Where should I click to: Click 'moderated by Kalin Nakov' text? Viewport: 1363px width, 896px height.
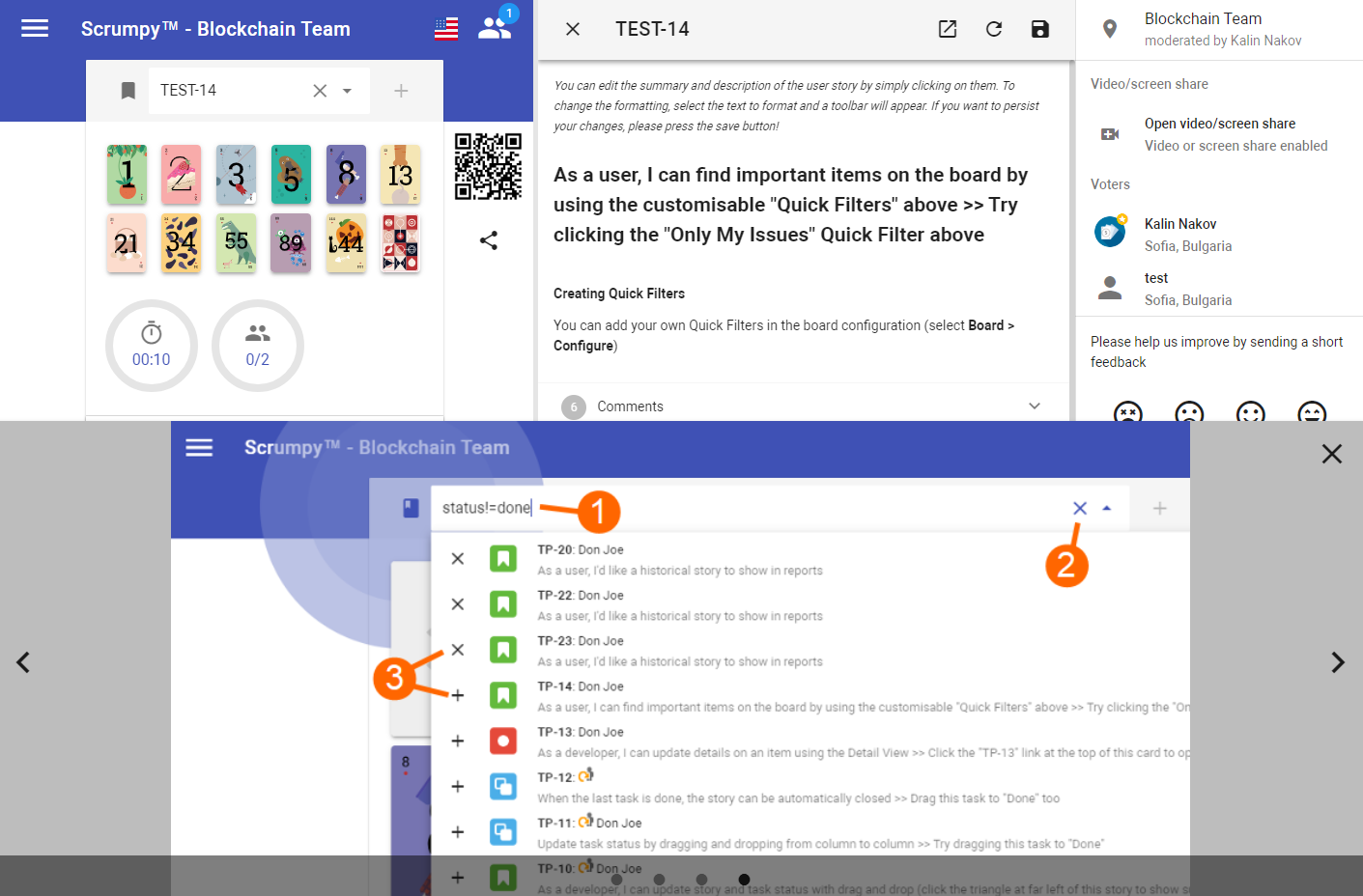1223,41
